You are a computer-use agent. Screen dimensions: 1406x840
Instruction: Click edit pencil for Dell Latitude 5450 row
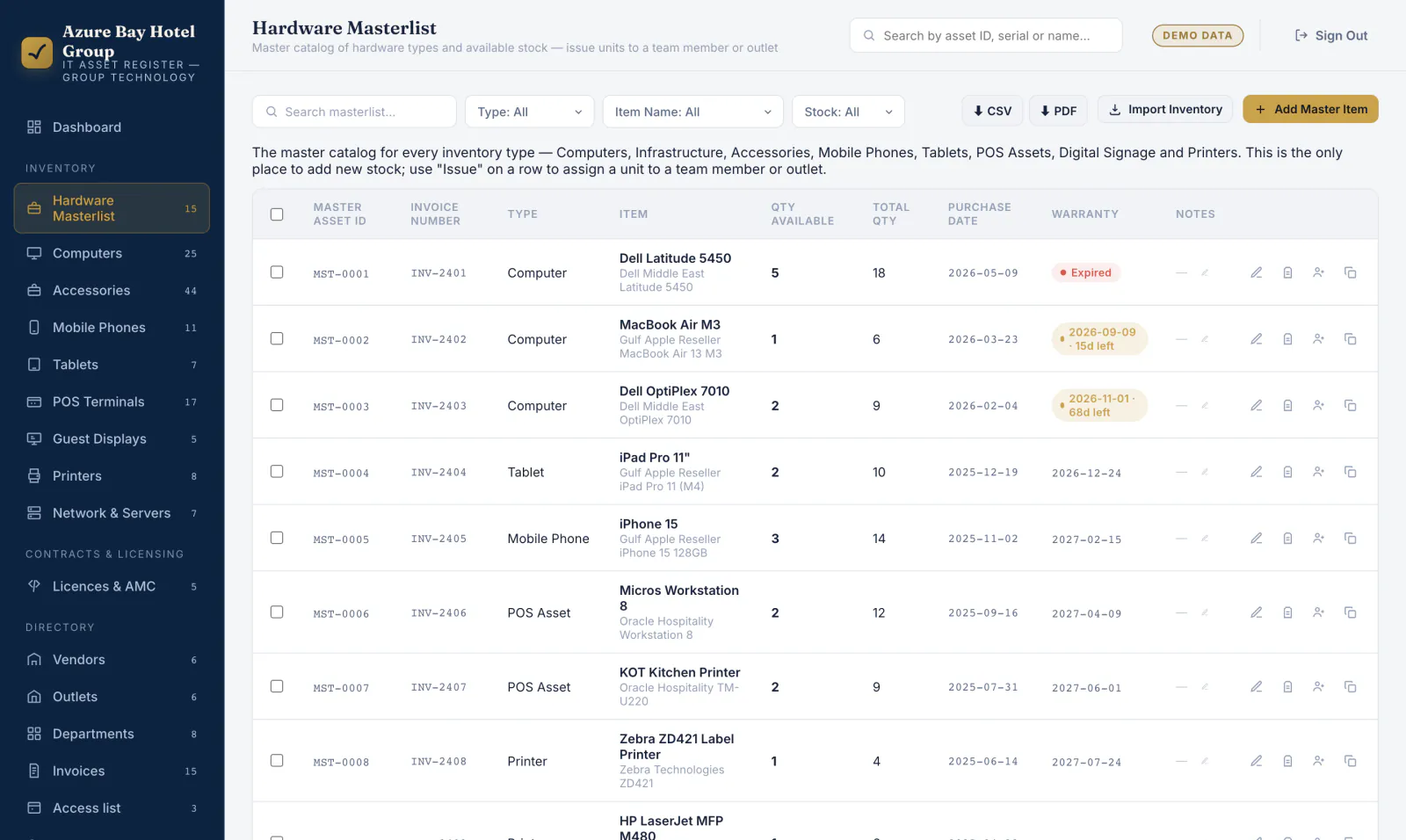[1257, 272]
